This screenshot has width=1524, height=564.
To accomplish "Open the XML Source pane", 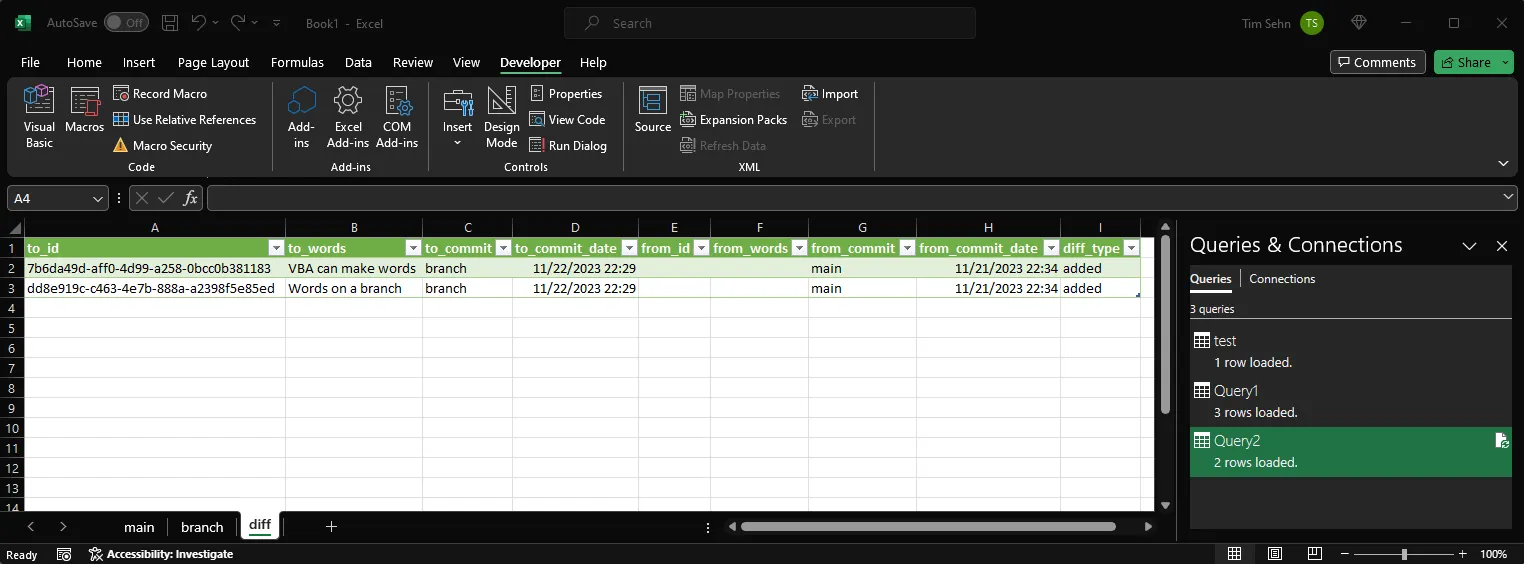I will click(x=652, y=110).
